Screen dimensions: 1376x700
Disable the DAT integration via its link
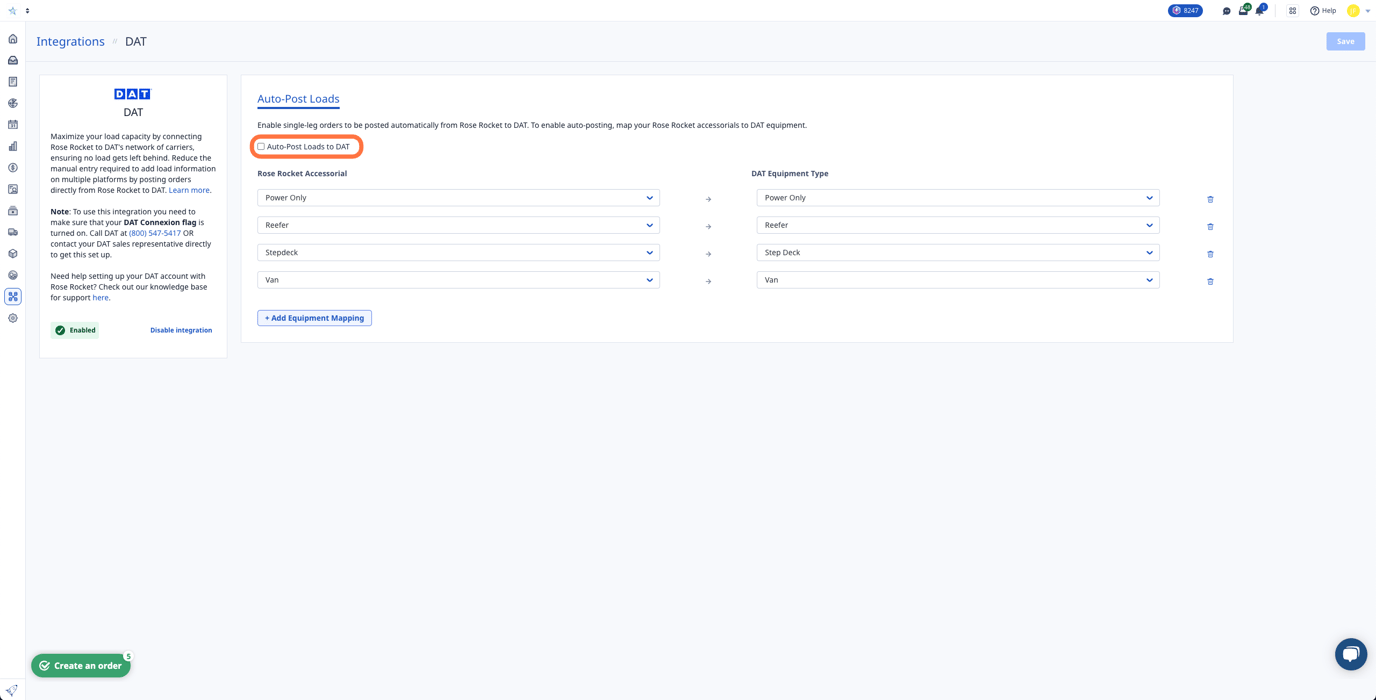click(181, 330)
